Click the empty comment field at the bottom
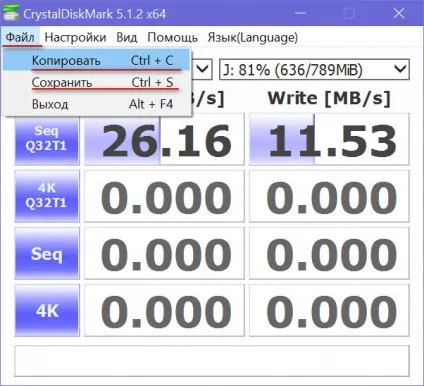424x386 pixels. pos(212,361)
